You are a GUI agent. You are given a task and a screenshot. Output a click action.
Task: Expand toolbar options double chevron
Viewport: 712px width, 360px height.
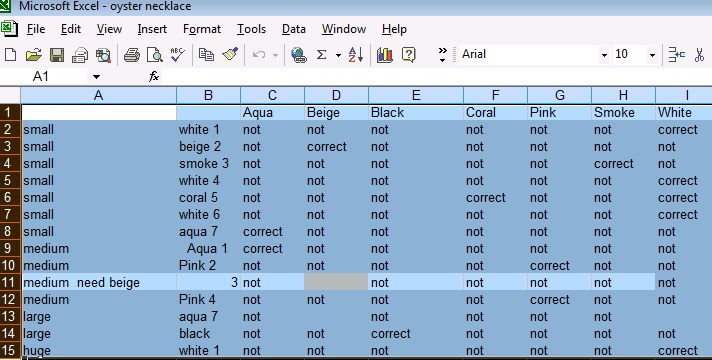tap(443, 54)
